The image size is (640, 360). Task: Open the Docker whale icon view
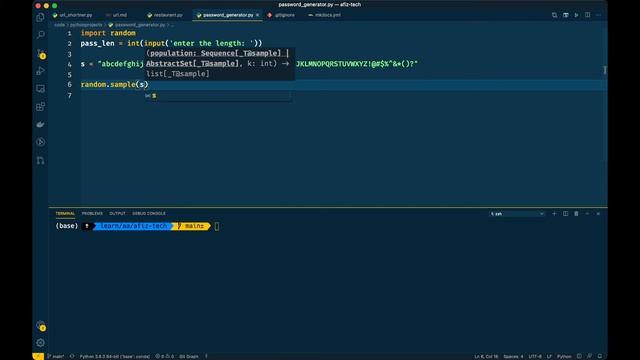click(40, 124)
